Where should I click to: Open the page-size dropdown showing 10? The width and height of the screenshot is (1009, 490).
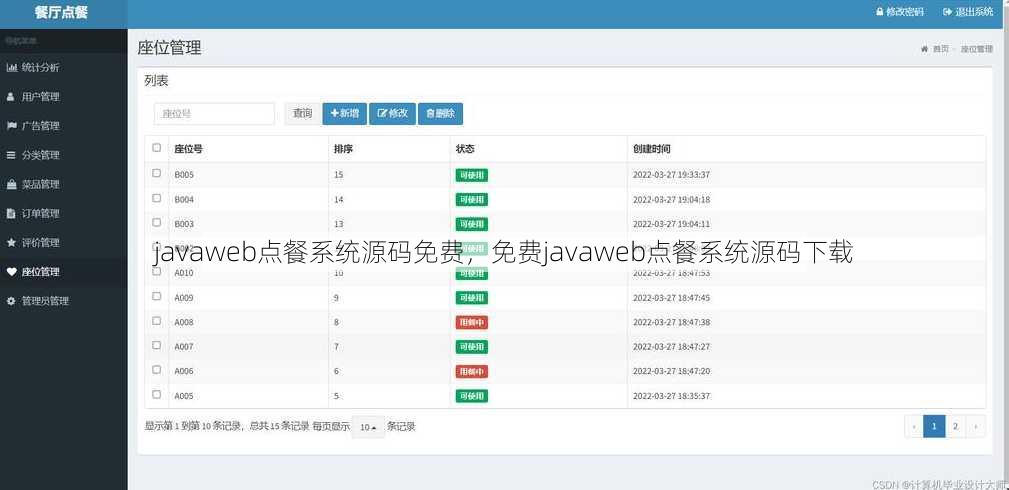(x=368, y=427)
